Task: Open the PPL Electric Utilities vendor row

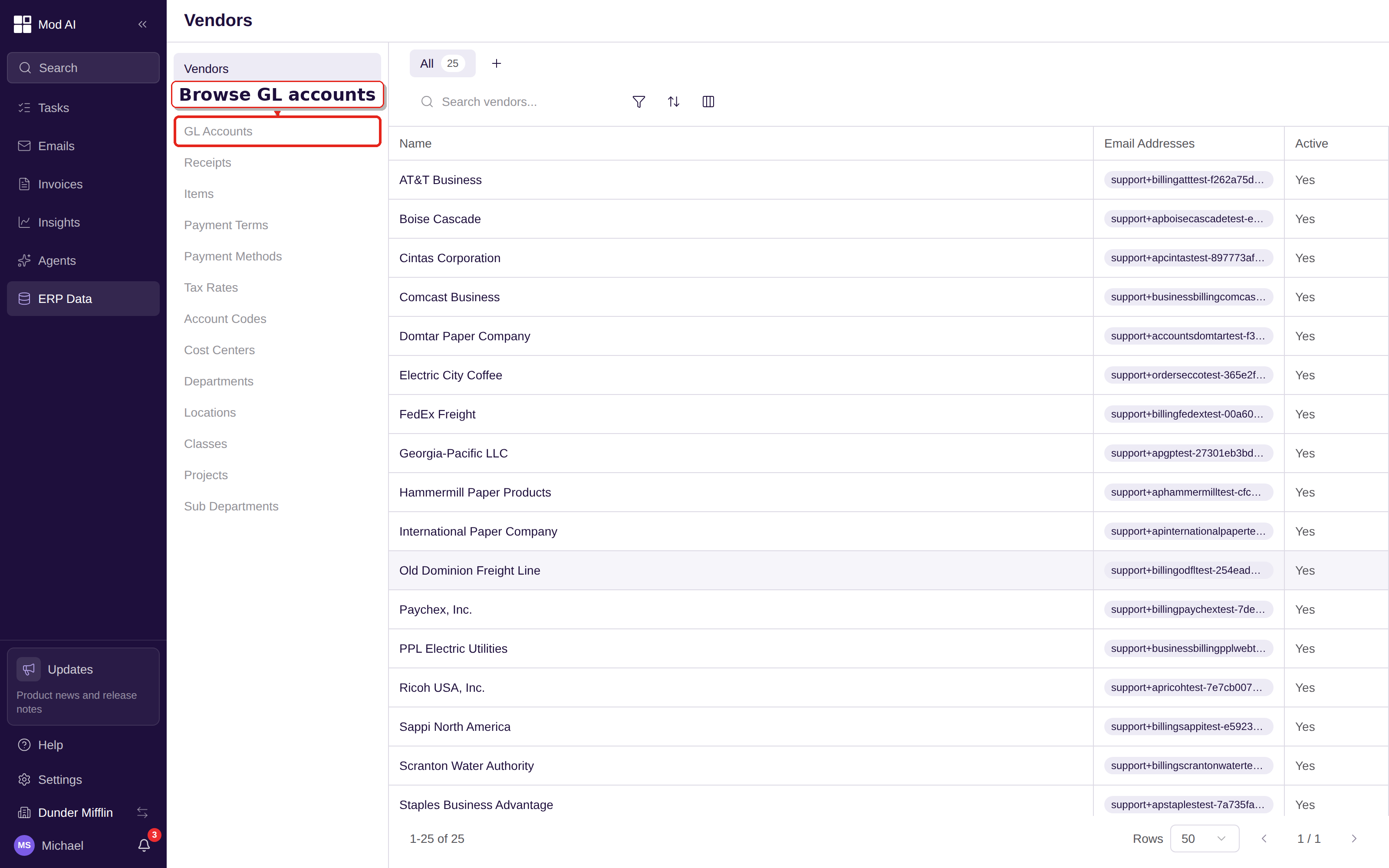Action: tap(889, 648)
